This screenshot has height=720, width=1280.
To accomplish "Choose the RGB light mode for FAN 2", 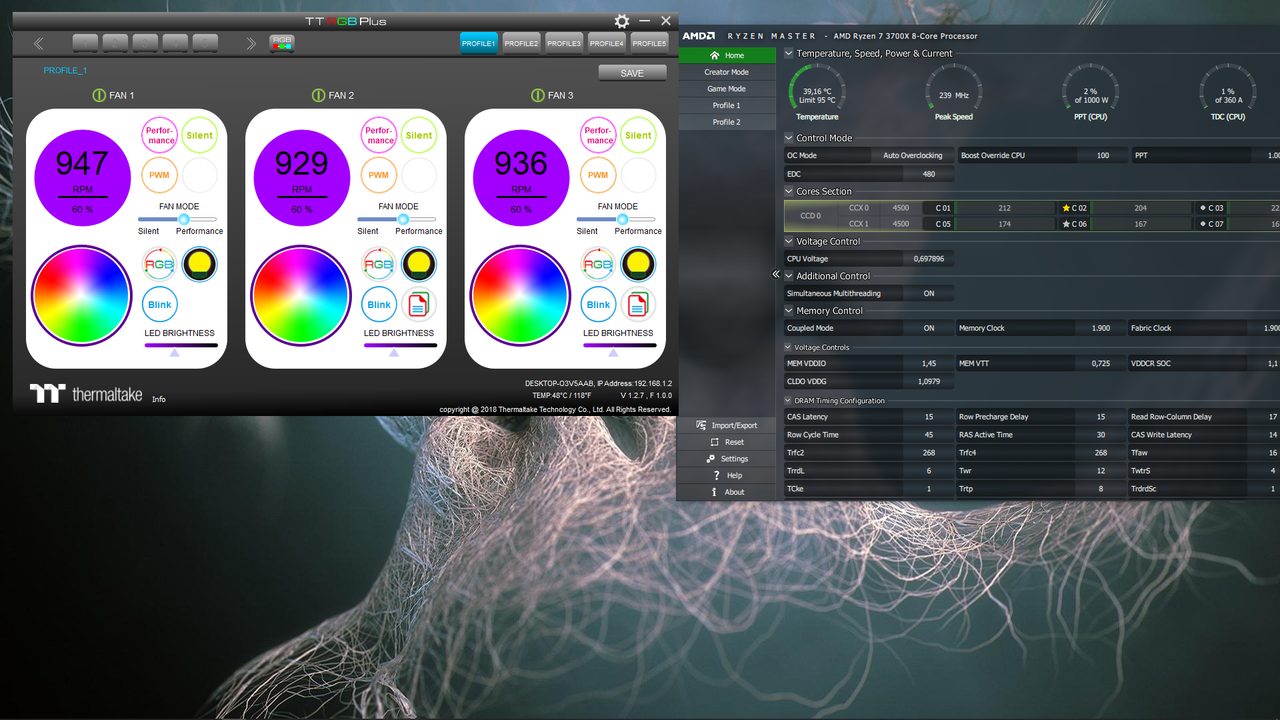I will 379,264.
